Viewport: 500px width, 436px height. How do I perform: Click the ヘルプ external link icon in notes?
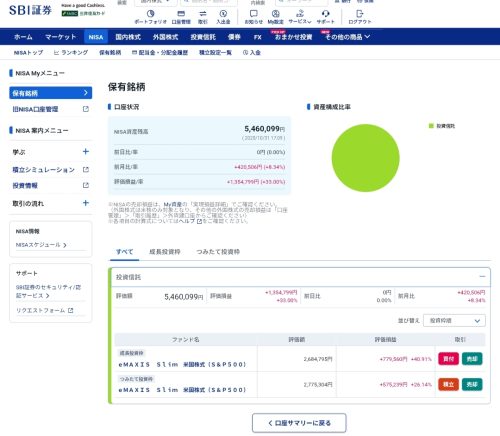tap(199, 221)
